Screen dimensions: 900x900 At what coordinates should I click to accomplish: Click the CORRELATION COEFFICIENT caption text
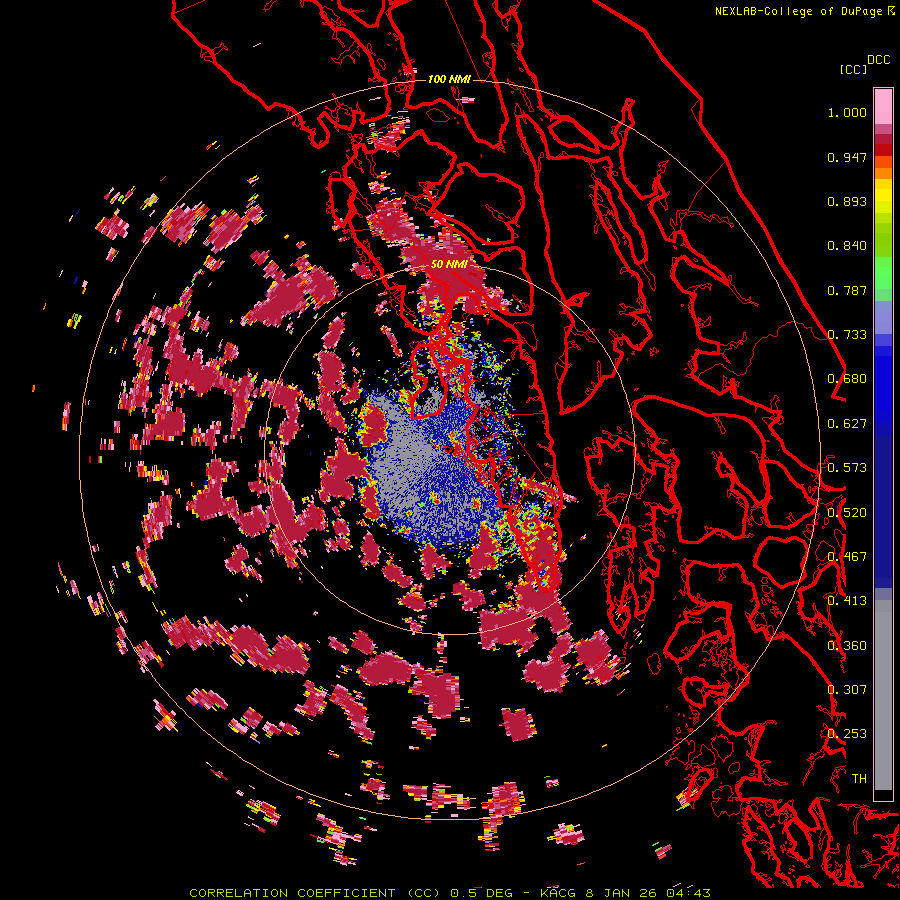(x=292, y=893)
